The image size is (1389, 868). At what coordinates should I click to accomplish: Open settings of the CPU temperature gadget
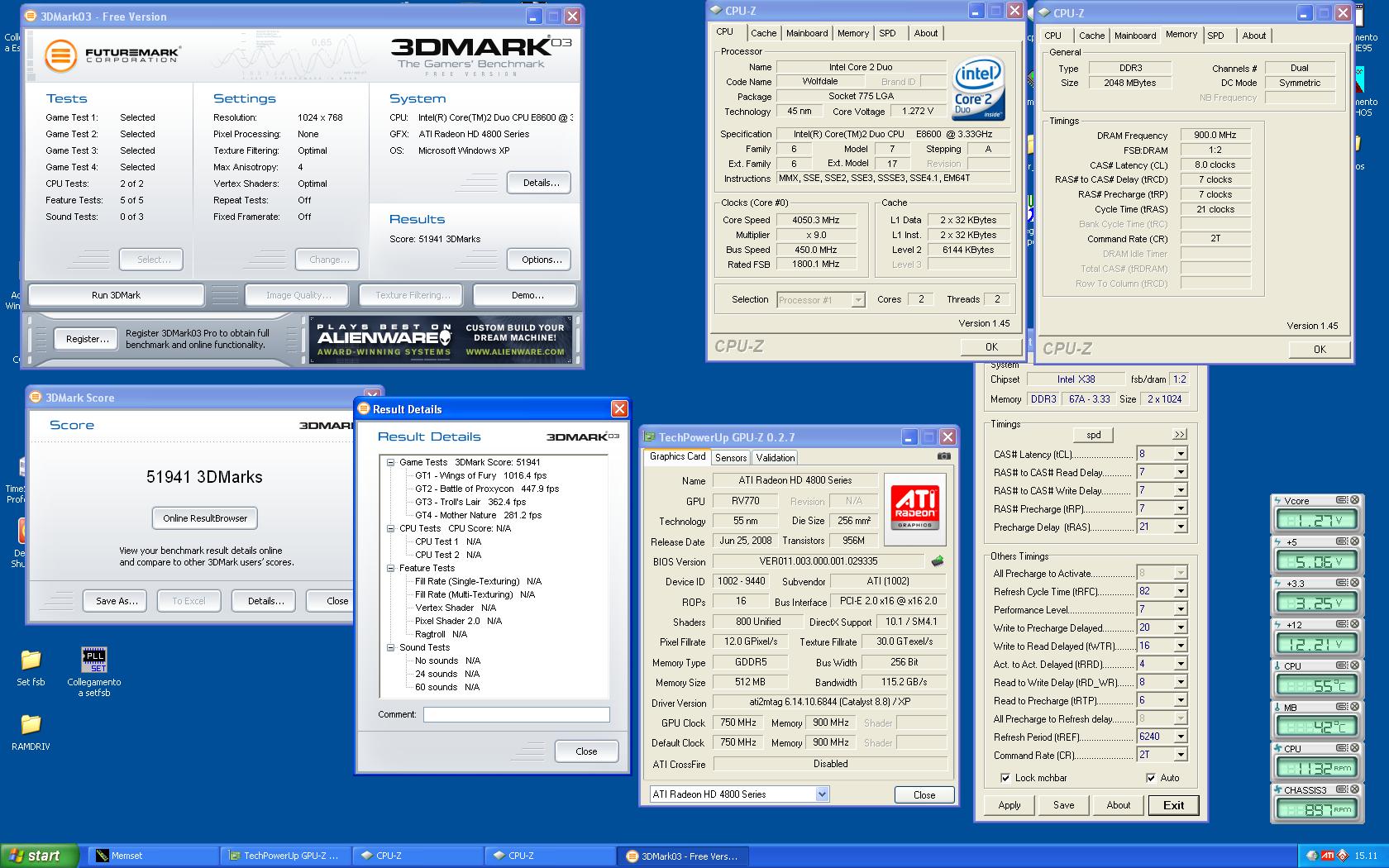(x=1344, y=665)
